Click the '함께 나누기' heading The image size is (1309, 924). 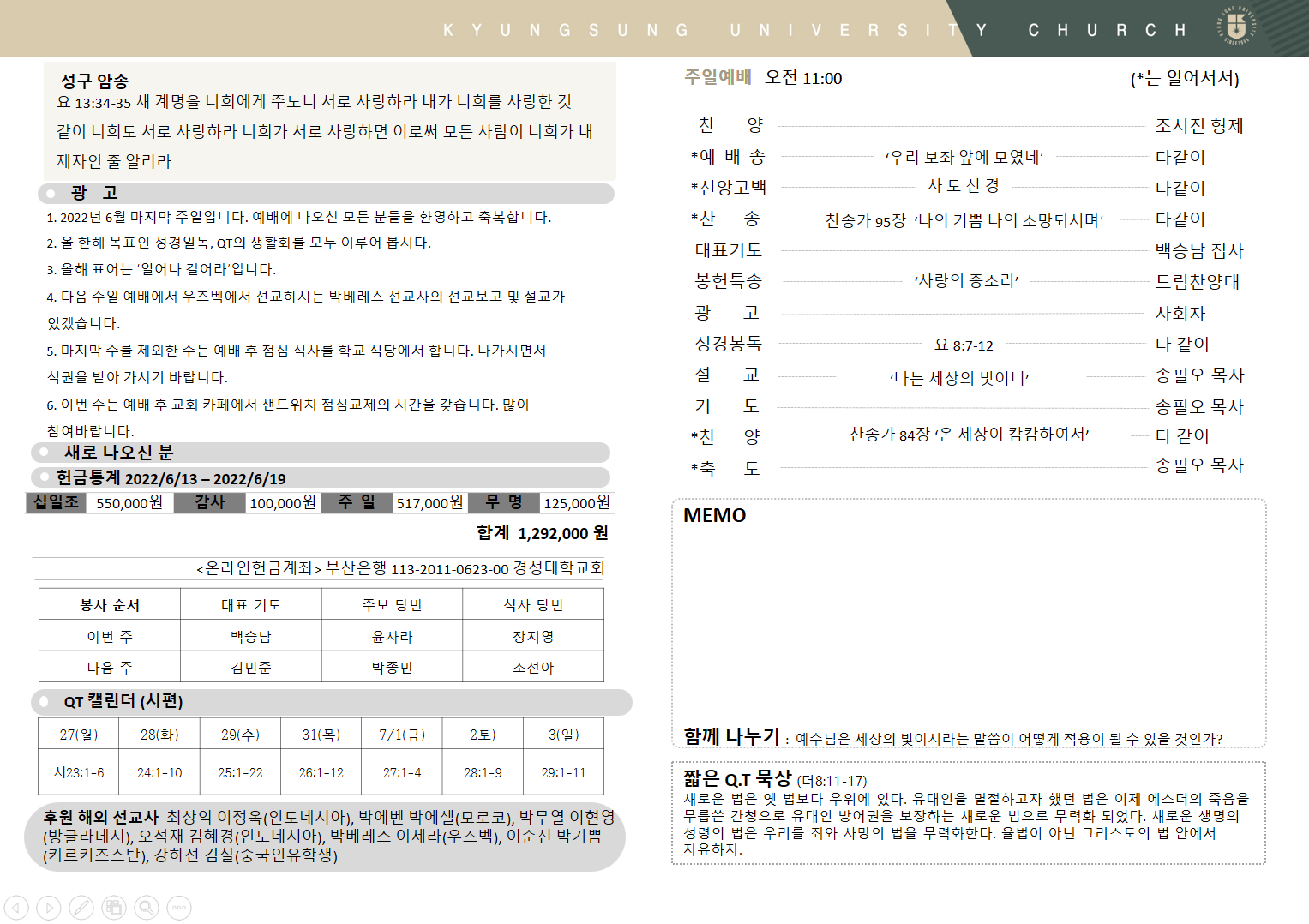731,736
